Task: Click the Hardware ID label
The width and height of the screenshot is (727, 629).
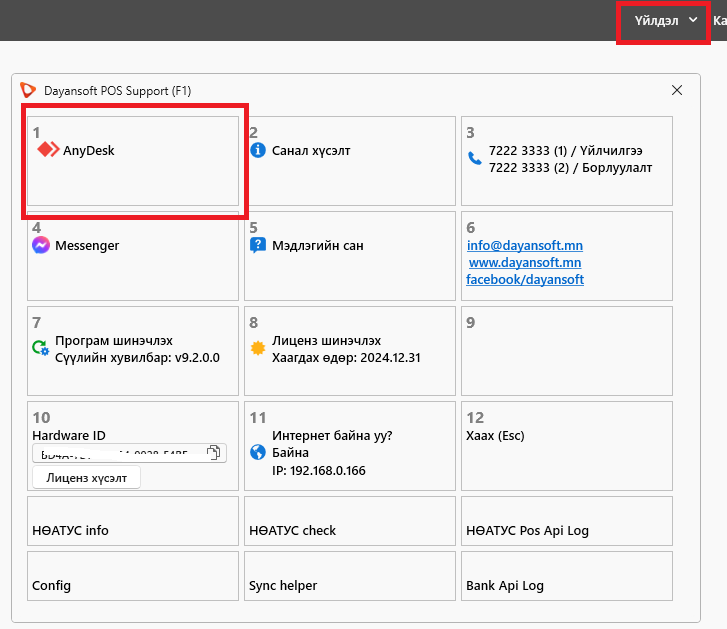Action: (69, 436)
